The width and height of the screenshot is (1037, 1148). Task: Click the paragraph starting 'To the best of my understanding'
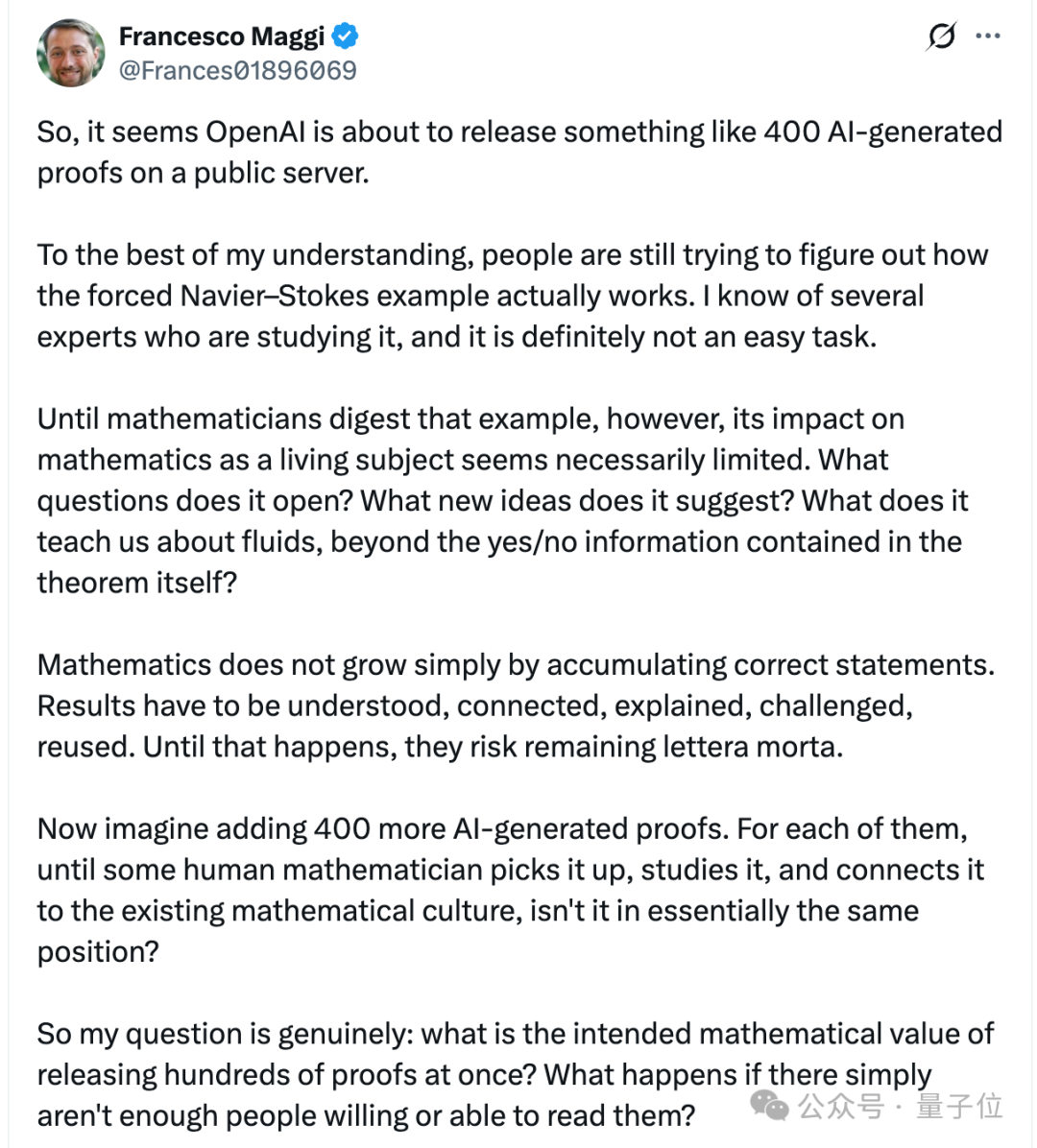tap(513, 296)
